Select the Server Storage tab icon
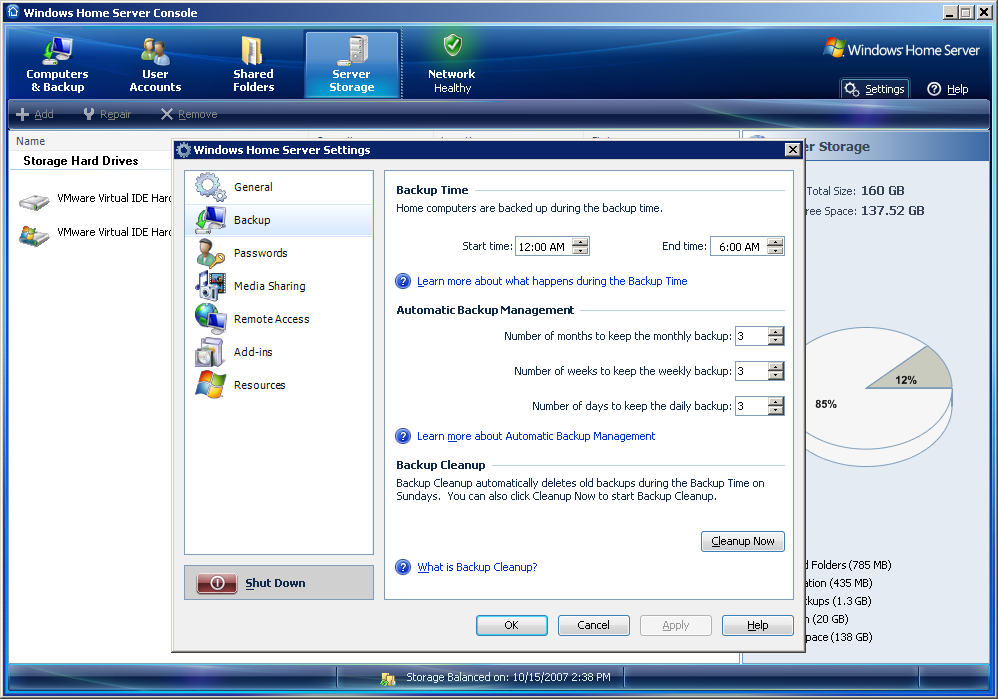Viewport: 998px width, 699px height. pyautogui.click(x=352, y=51)
